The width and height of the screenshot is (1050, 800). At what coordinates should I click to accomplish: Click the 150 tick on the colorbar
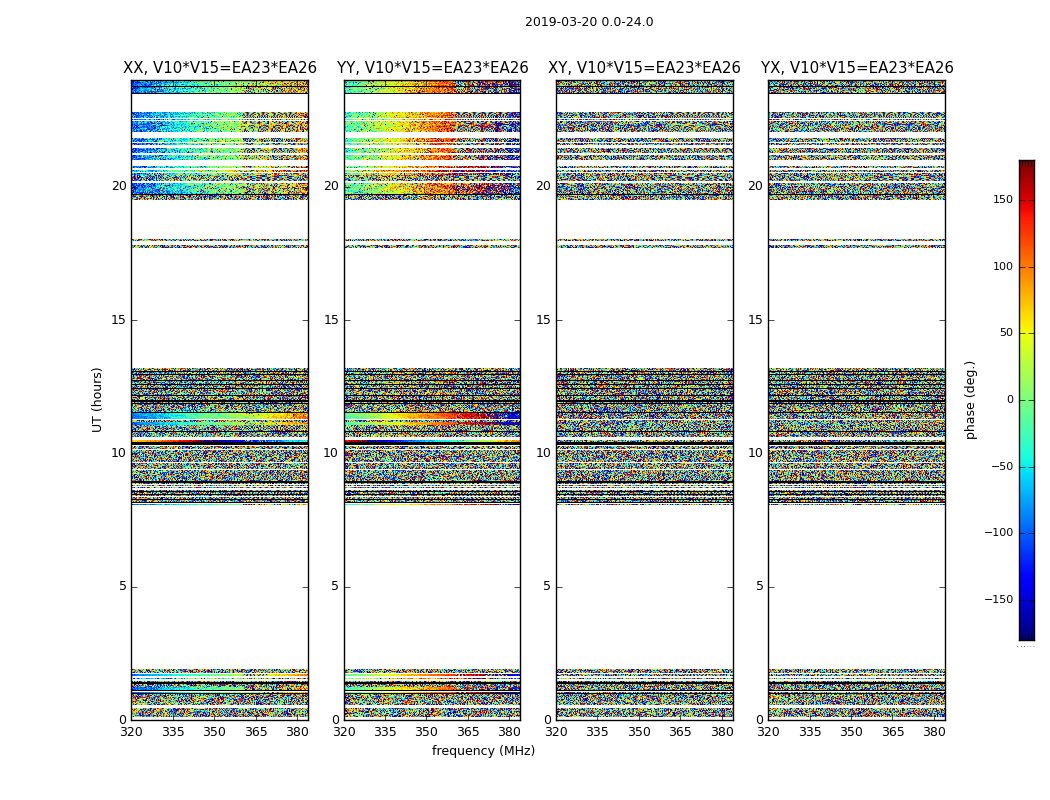pyautogui.click(x=1003, y=200)
